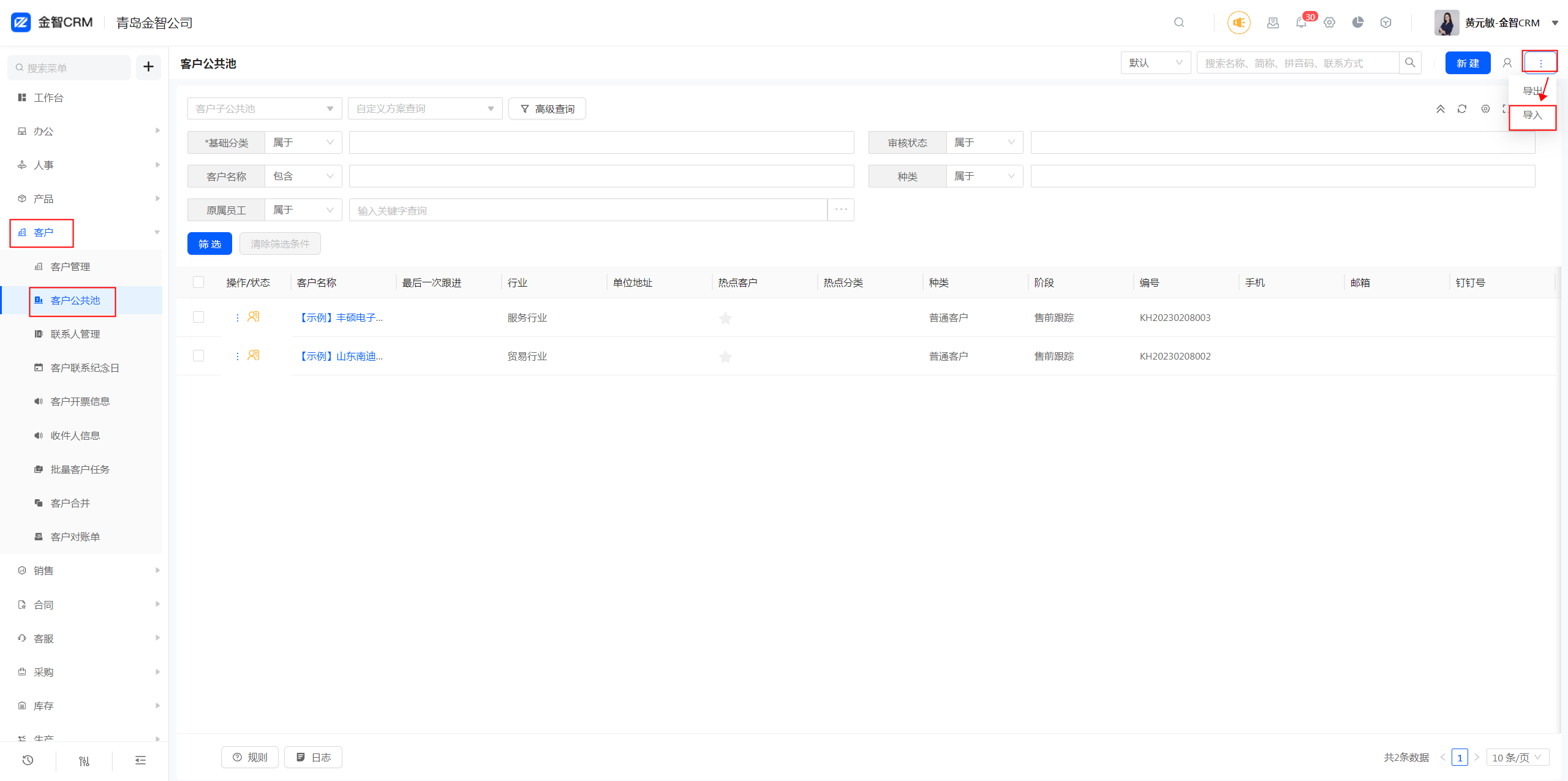Collapse sidebar with bottom menu-fold icon

(140, 760)
